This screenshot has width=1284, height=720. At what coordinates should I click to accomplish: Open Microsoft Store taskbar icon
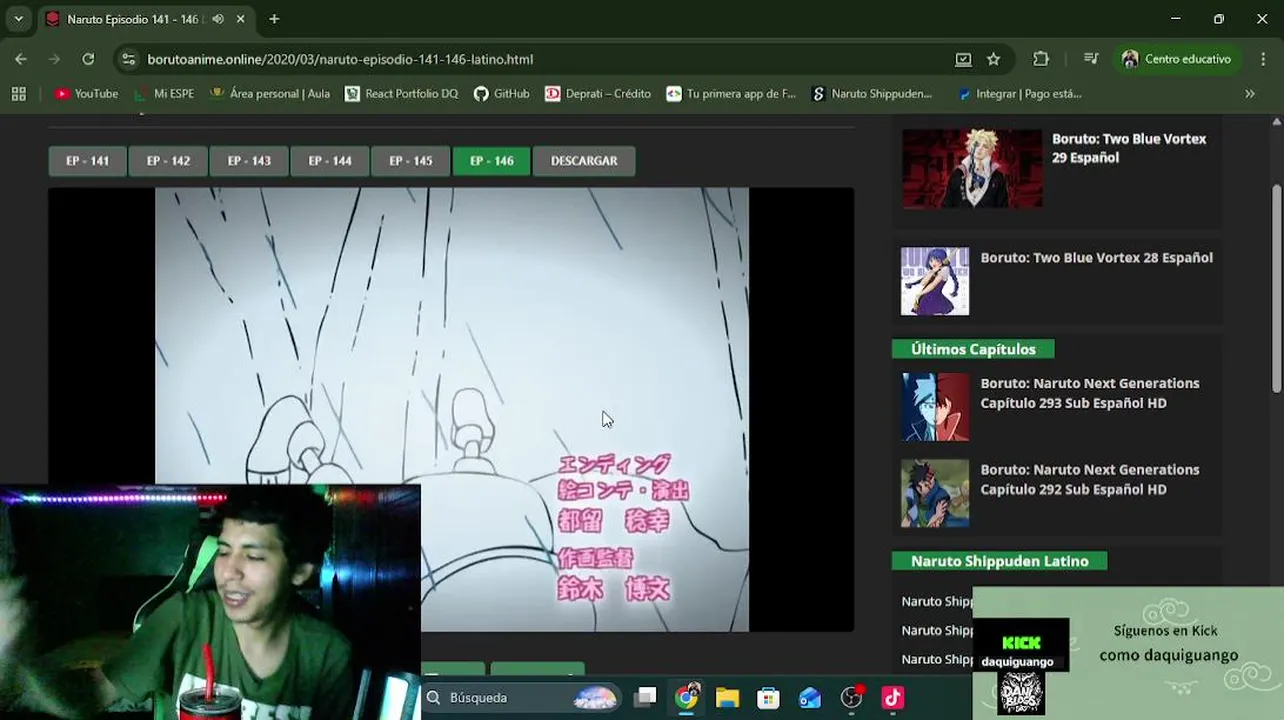[x=768, y=697]
